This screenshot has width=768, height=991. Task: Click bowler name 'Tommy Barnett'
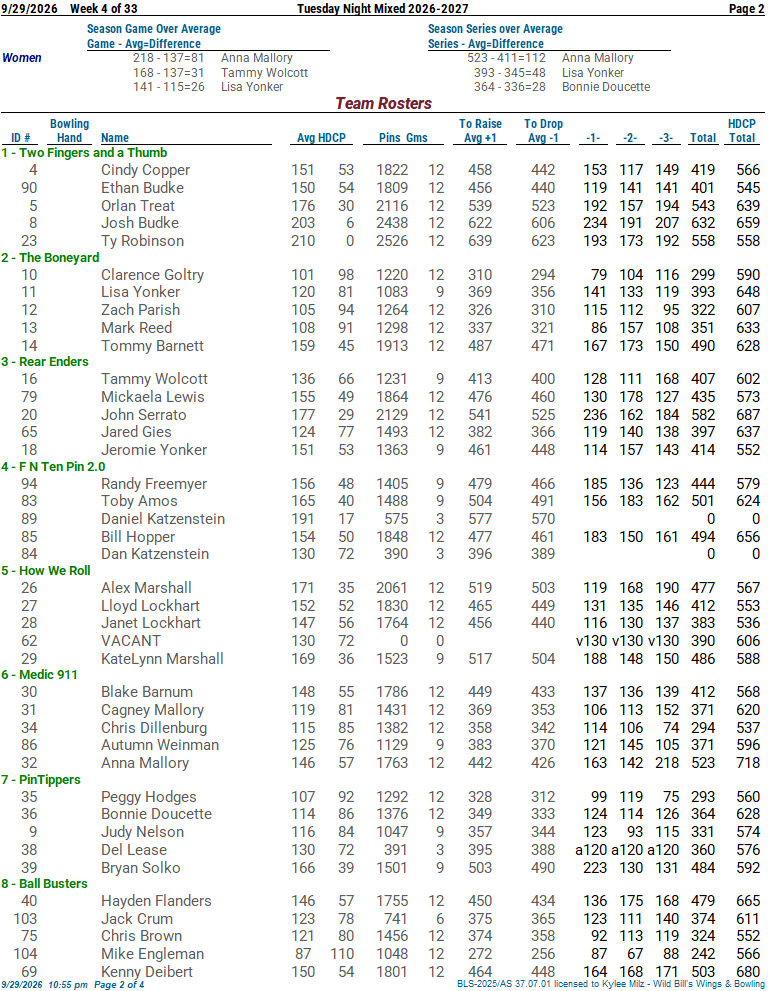[152, 346]
